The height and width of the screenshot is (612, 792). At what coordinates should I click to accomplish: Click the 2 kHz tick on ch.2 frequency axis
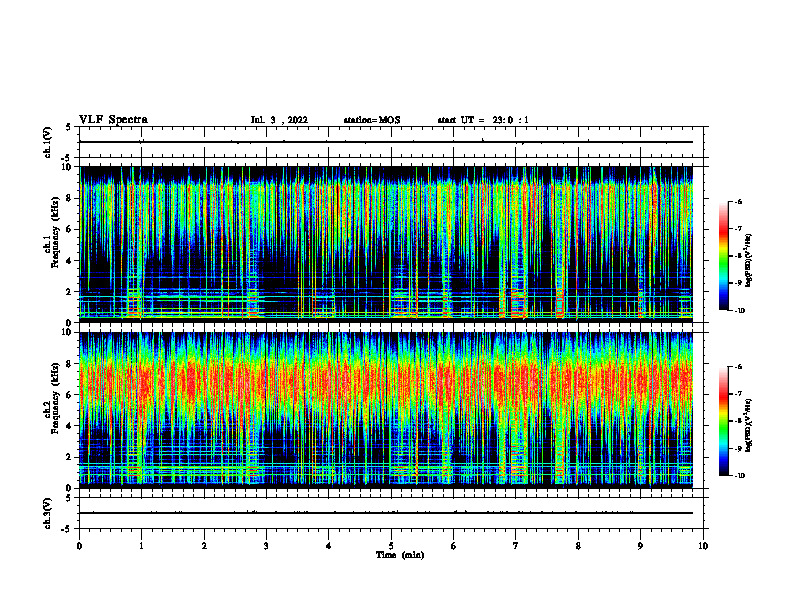point(69,457)
